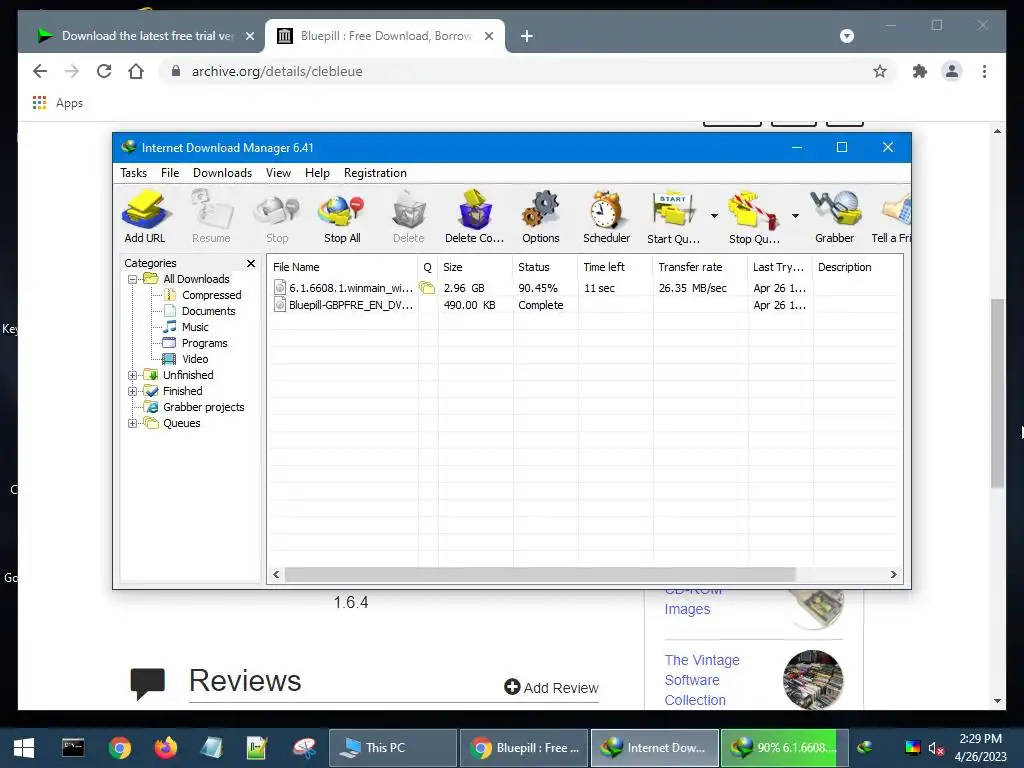The width and height of the screenshot is (1024, 768).
Task: Open Firefox from taskbar
Action: pos(165,748)
